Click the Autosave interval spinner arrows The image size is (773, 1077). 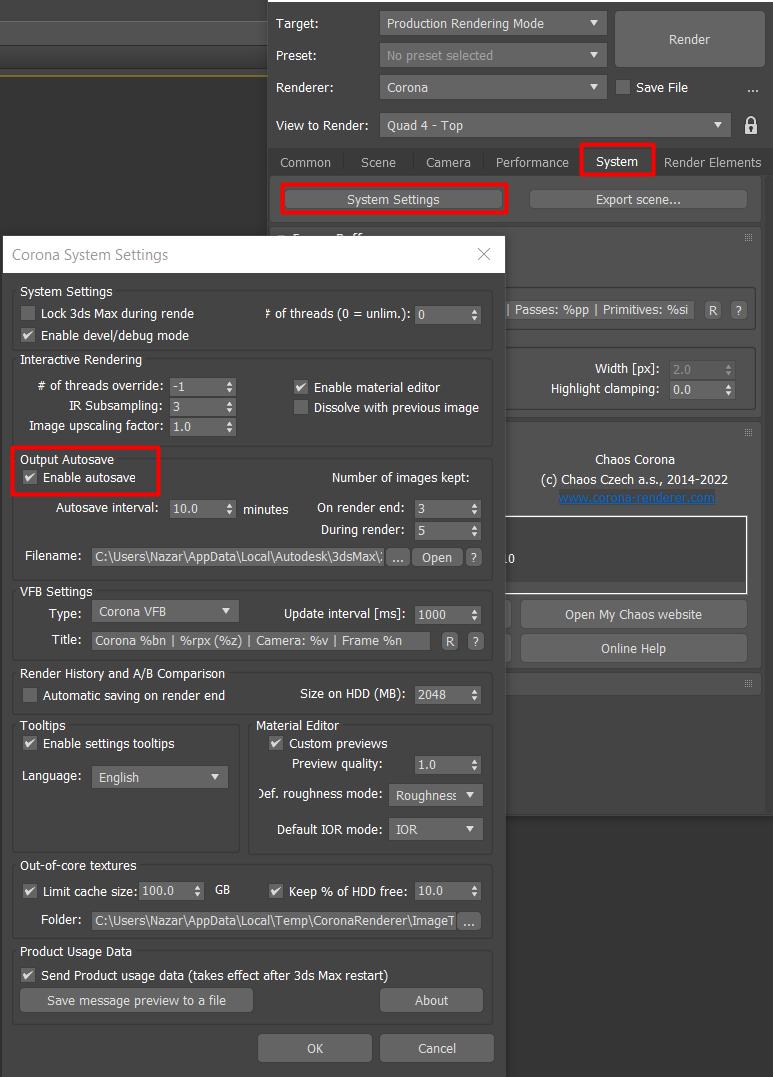(x=230, y=509)
